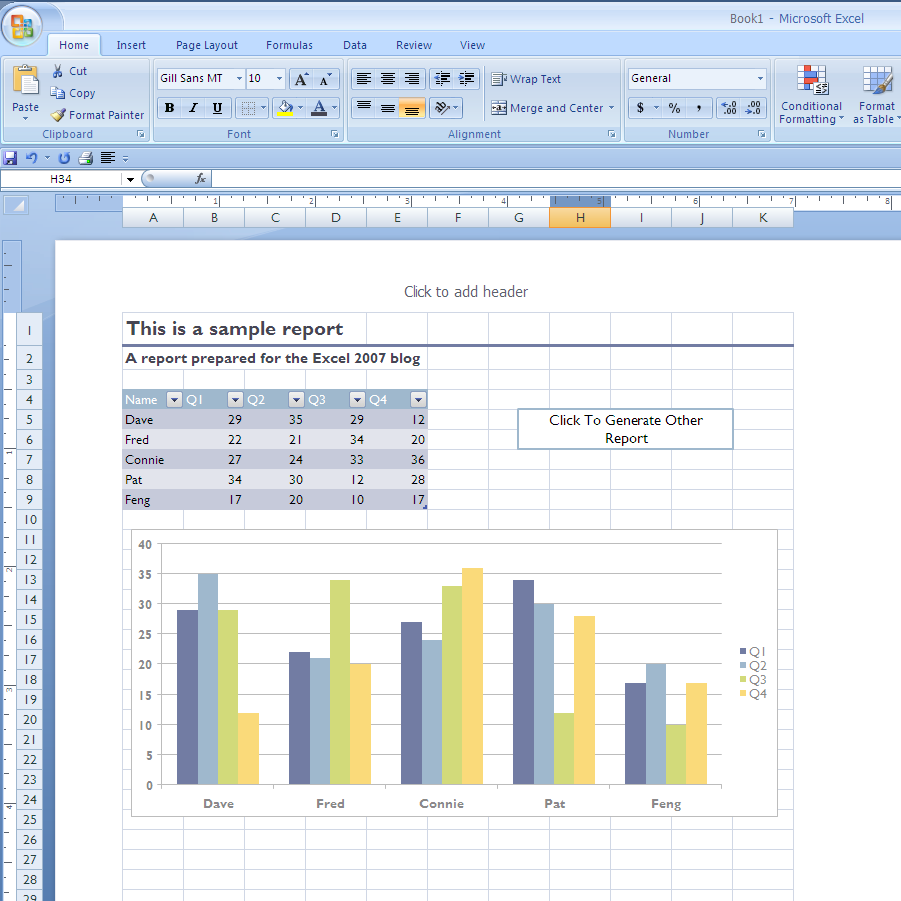Expand the General number format dropdown
The height and width of the screenshot is (901, 901).
(760, 79)
